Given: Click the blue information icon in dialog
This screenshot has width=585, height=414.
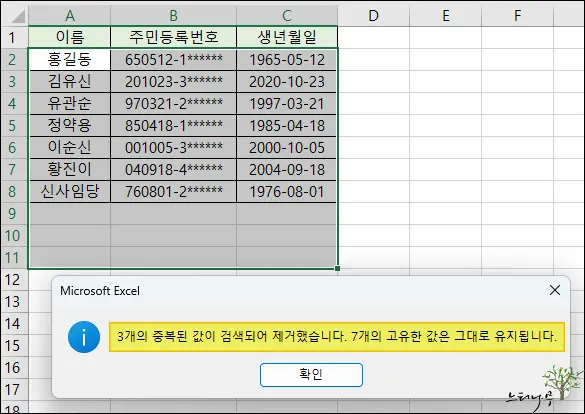Looking at the screenshot, I should point(84,337).
